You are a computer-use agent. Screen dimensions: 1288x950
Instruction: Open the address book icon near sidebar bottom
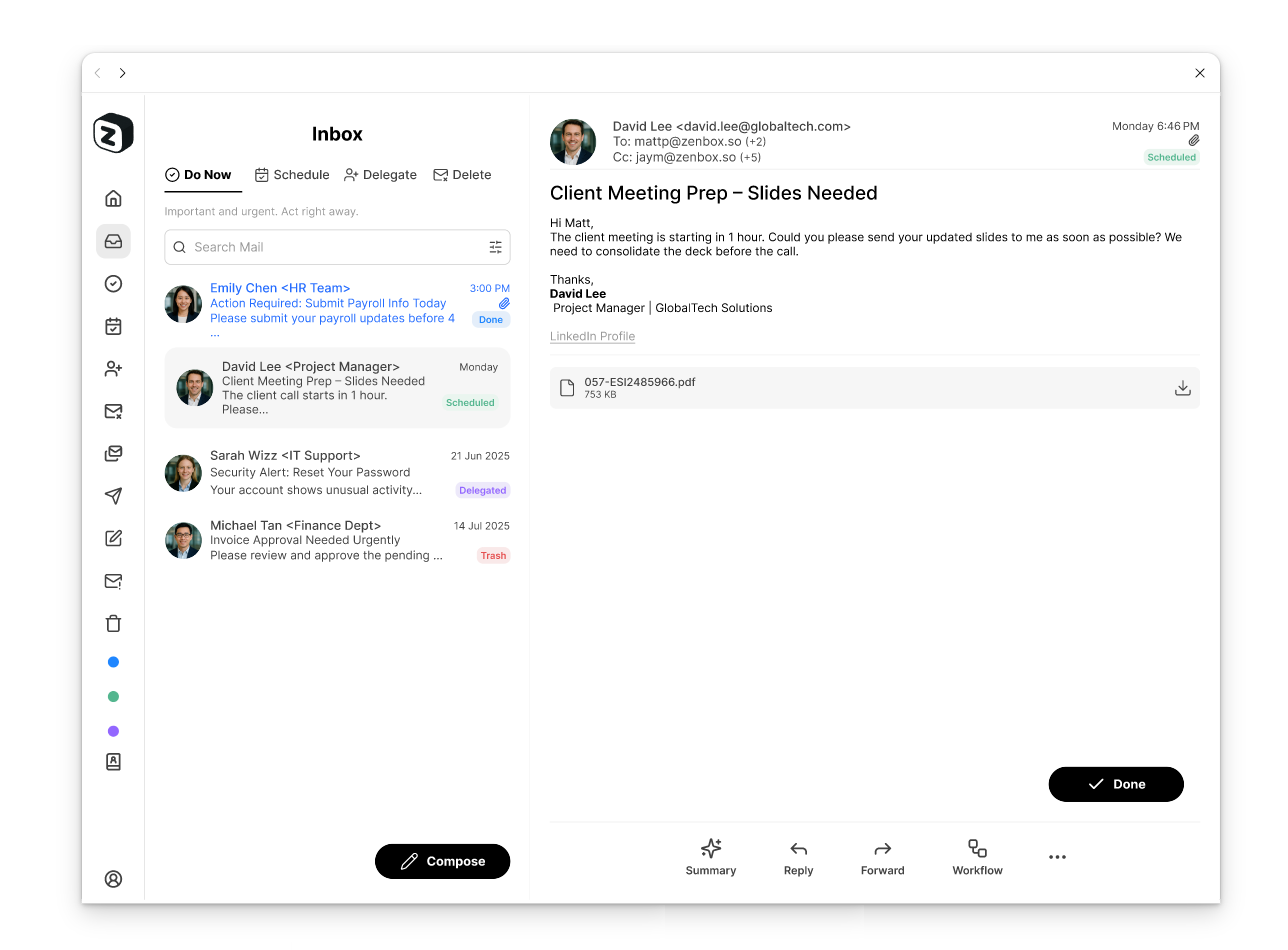(113, 762)
